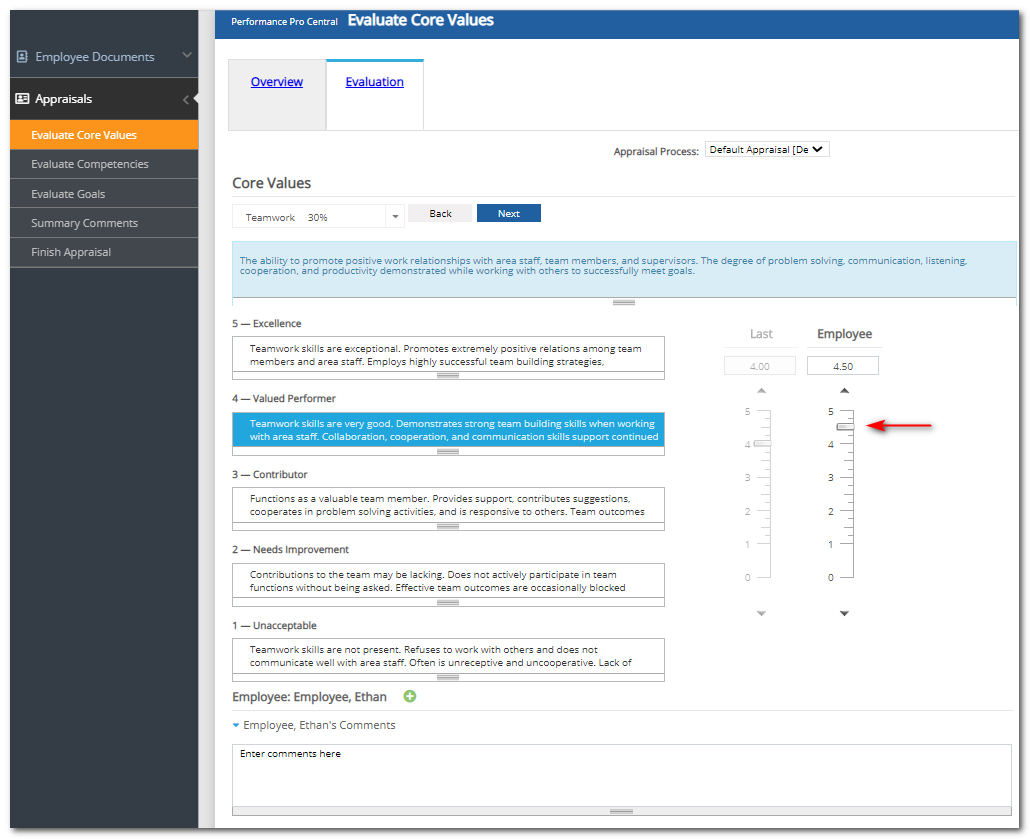Click the Employee rating slider handle
The height and width of the screenshot is (839, 1030).
pos(844,426)
